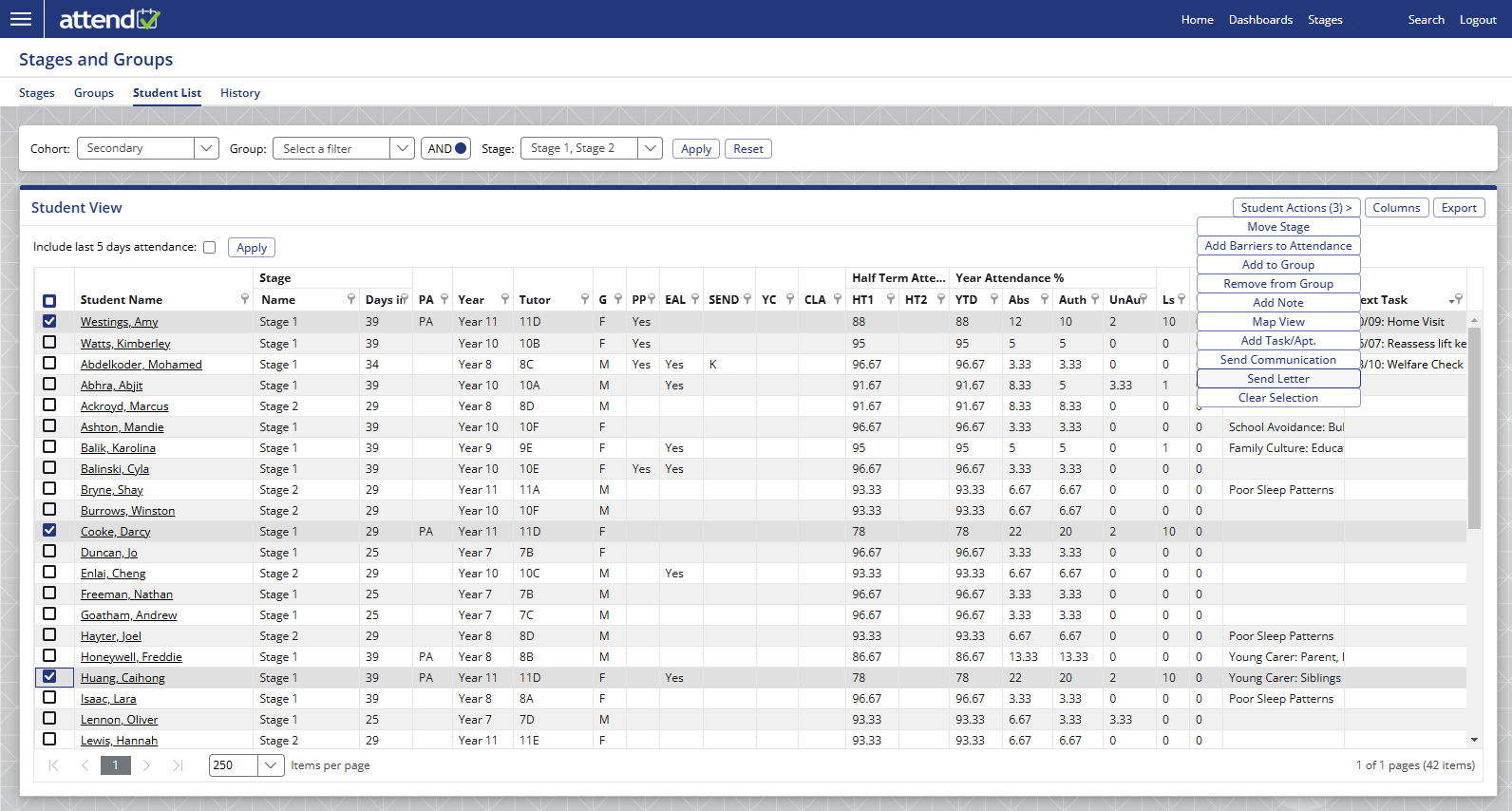Select Move Stage from actions menu
Image resolution: width=1512 pixels, height=811 pixels.
click(1278, 227)
